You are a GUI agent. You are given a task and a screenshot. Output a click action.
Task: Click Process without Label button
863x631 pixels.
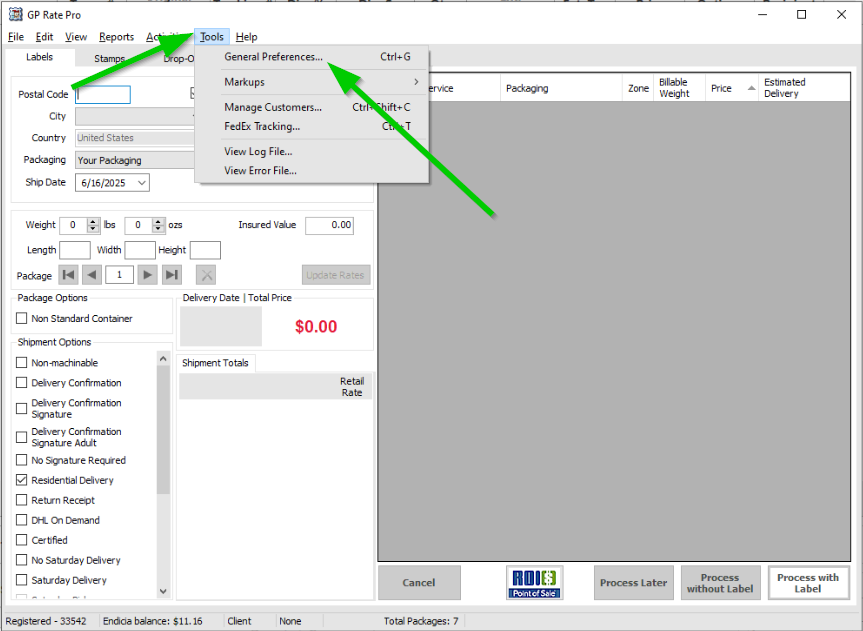pyautogui.click(x=720, y=583)
